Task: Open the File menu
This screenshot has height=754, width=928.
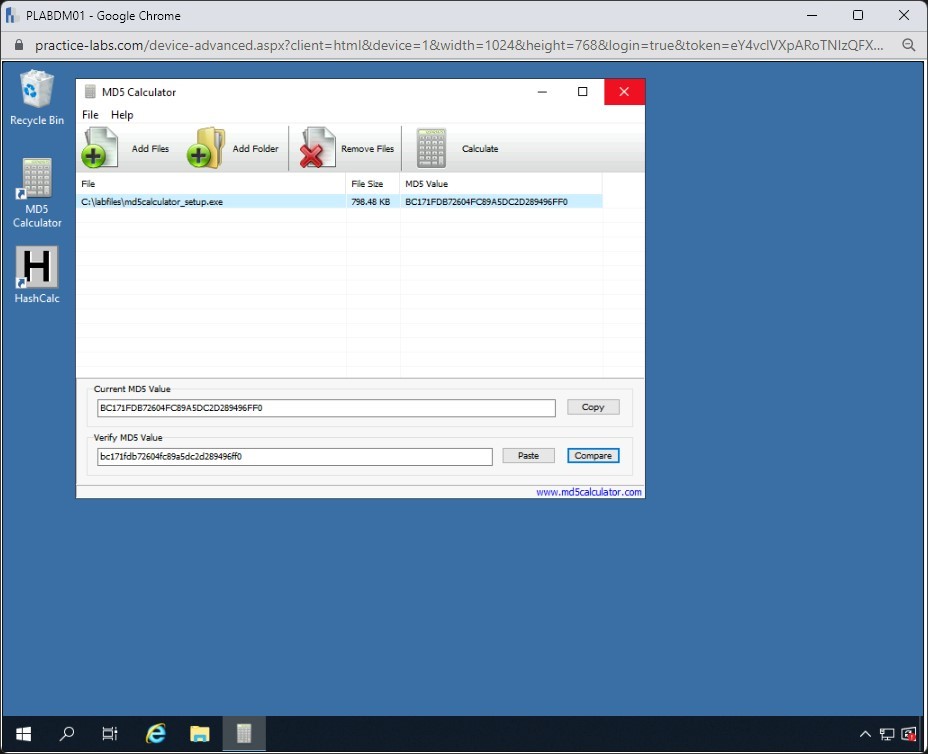Action: pyautogui.click(x=90, y=115)
